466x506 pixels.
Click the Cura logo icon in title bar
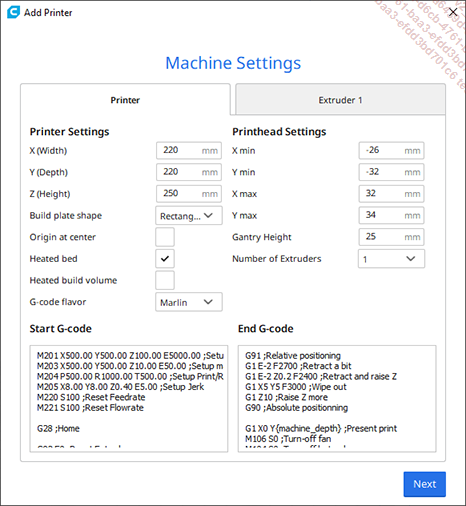[13, 12]
